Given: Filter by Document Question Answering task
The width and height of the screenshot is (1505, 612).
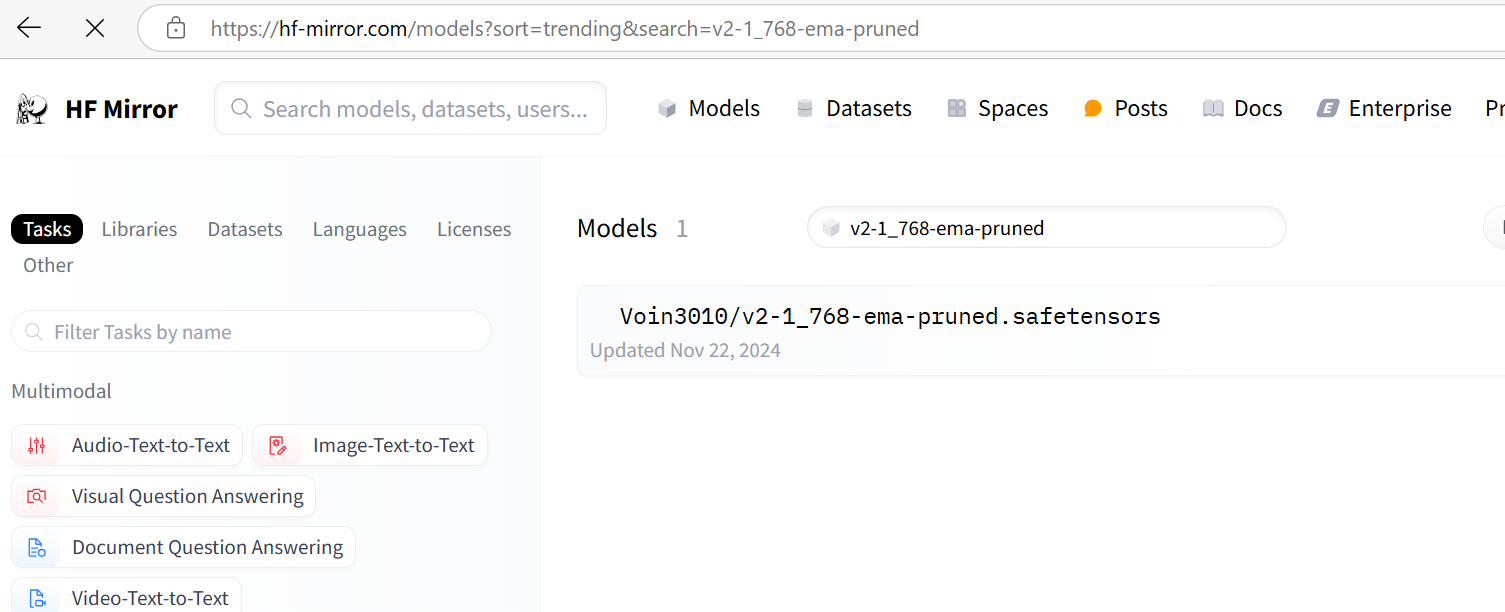Looking at the screenshot, I should tap(183, 547).
